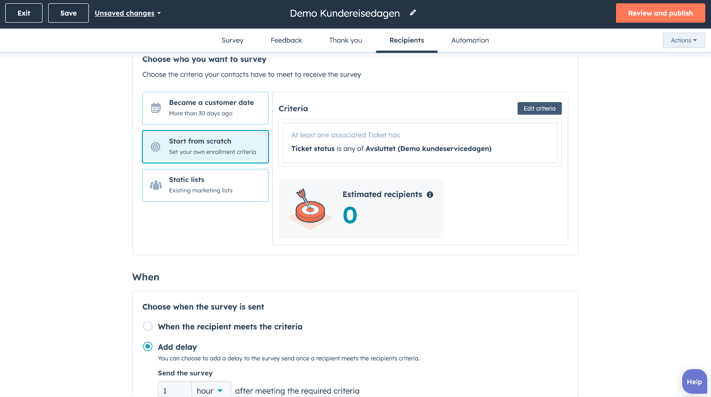This screenshot has width=711, height=397.
Task: Open the Actions dropdown menu
Action: 683,40
